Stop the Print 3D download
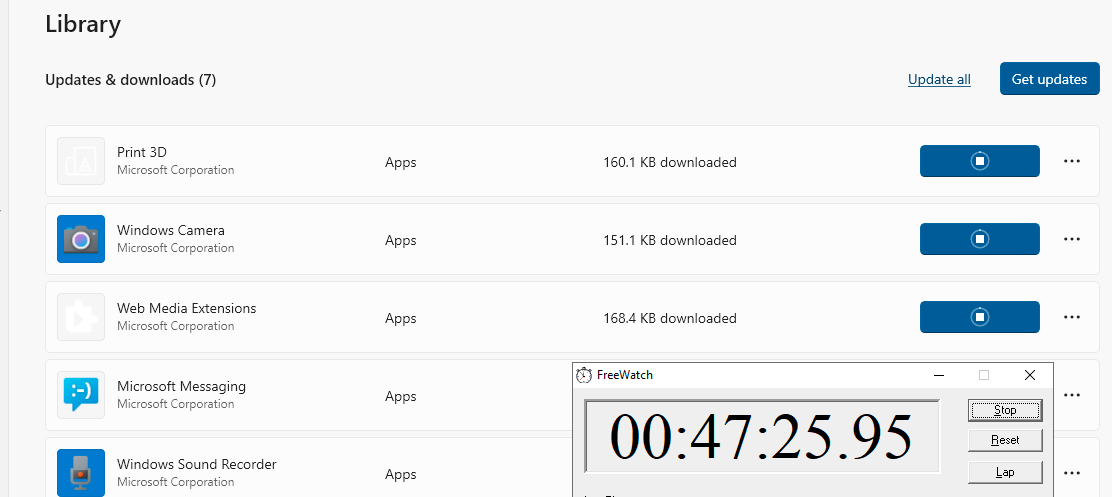The image size is (1112, 497). (x=979, y=161)
